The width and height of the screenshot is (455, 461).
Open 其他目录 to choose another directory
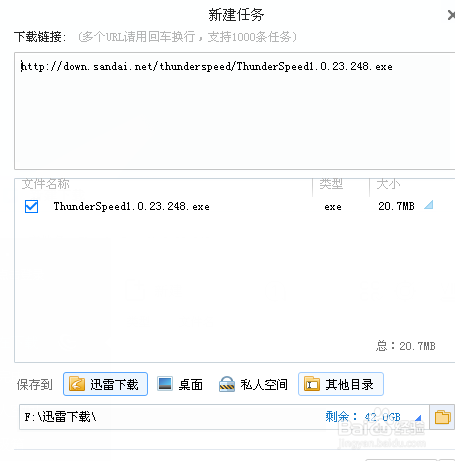coord(341,384)
